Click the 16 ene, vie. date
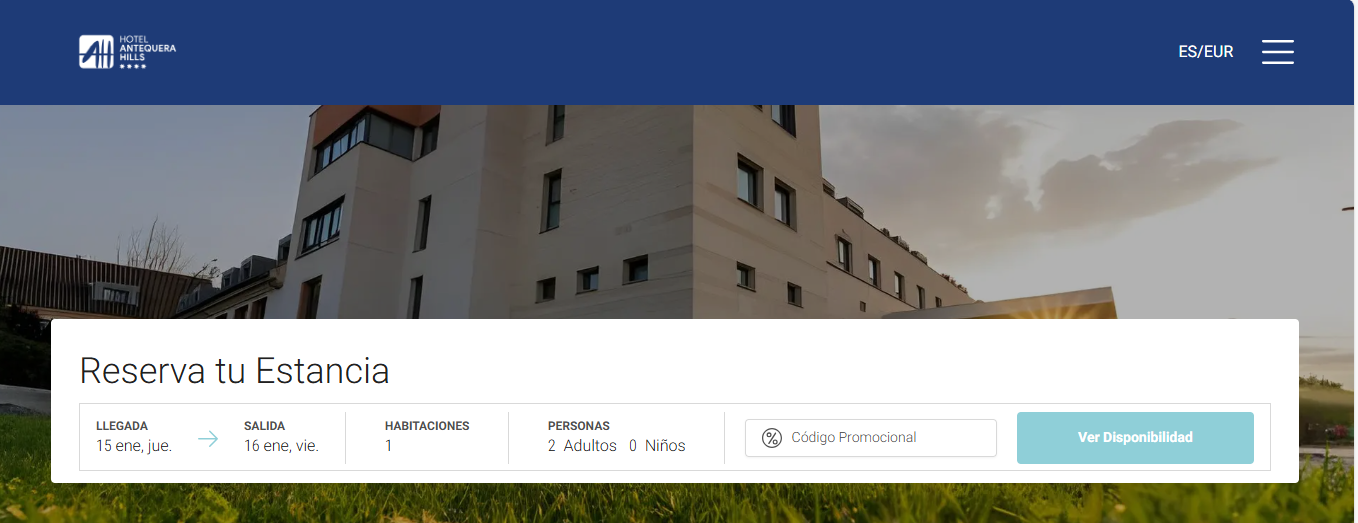 pos(281,446)
